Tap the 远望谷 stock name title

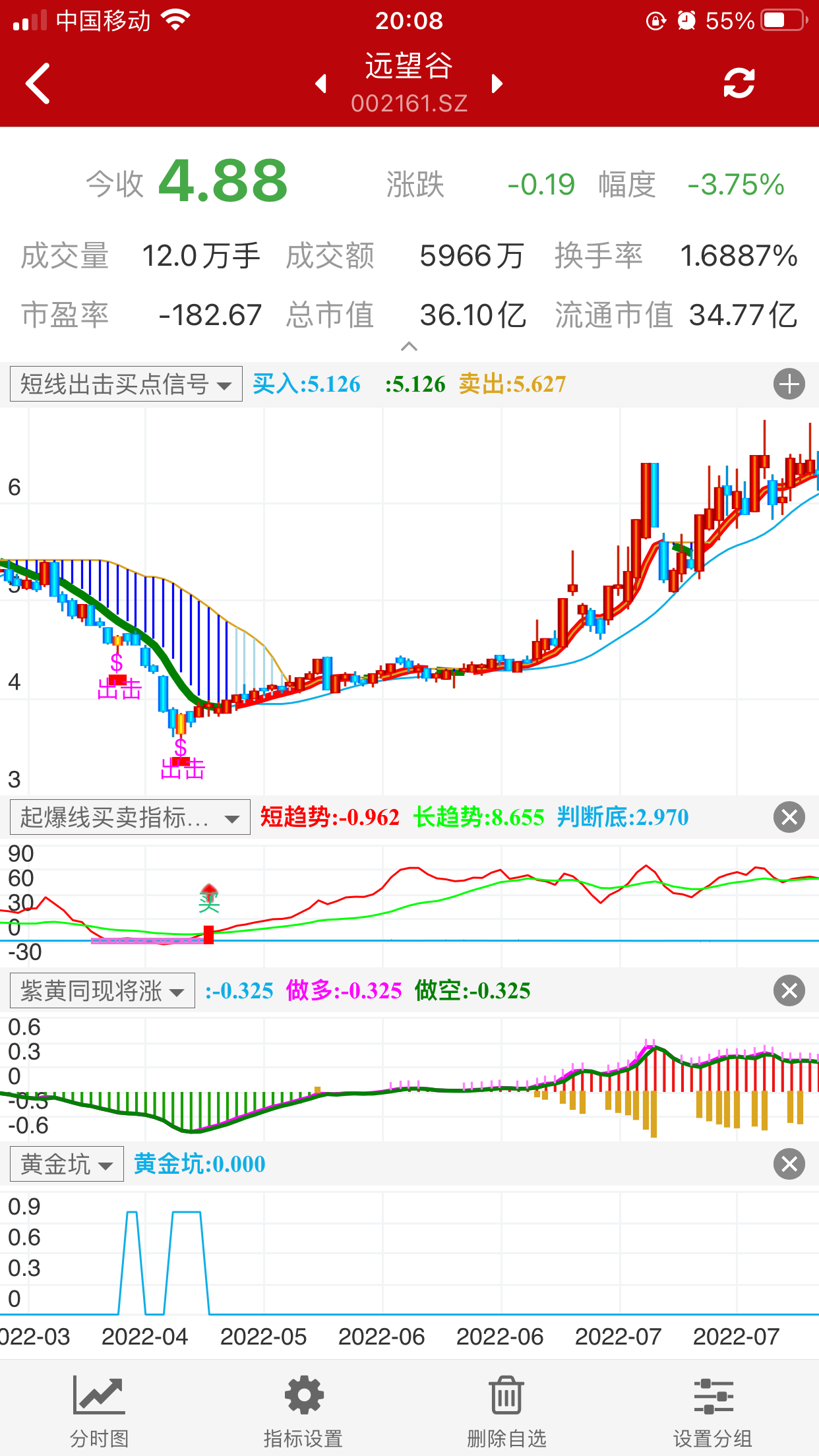coord(409,66)
